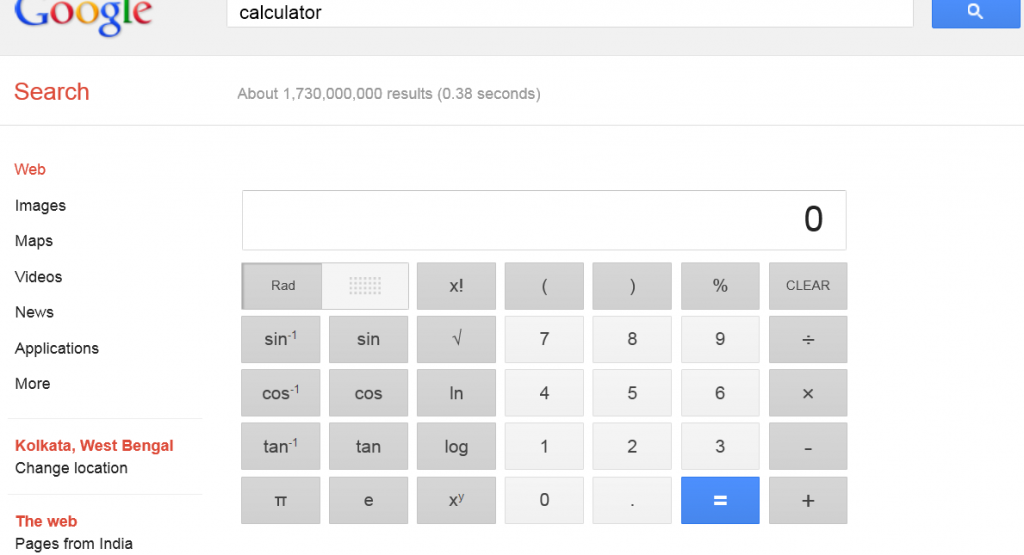Click the calculator display field
Image resolution: width=1024 pixels, height=555 pixels.
tap(544, 220)
